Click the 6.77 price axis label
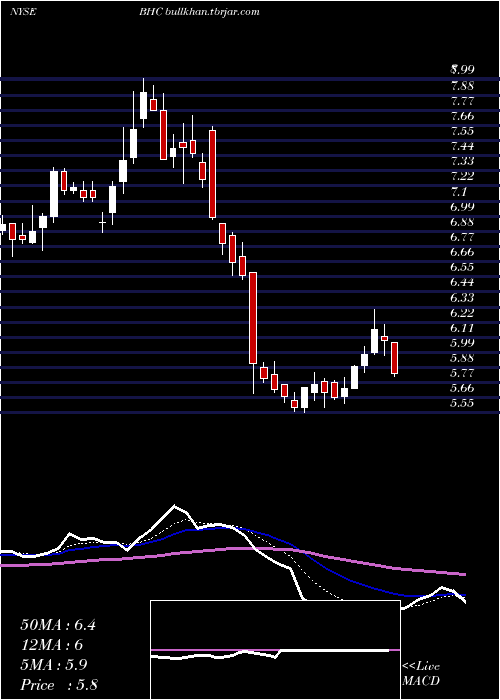This screenshot has height=700, width=500. (462, 236)
